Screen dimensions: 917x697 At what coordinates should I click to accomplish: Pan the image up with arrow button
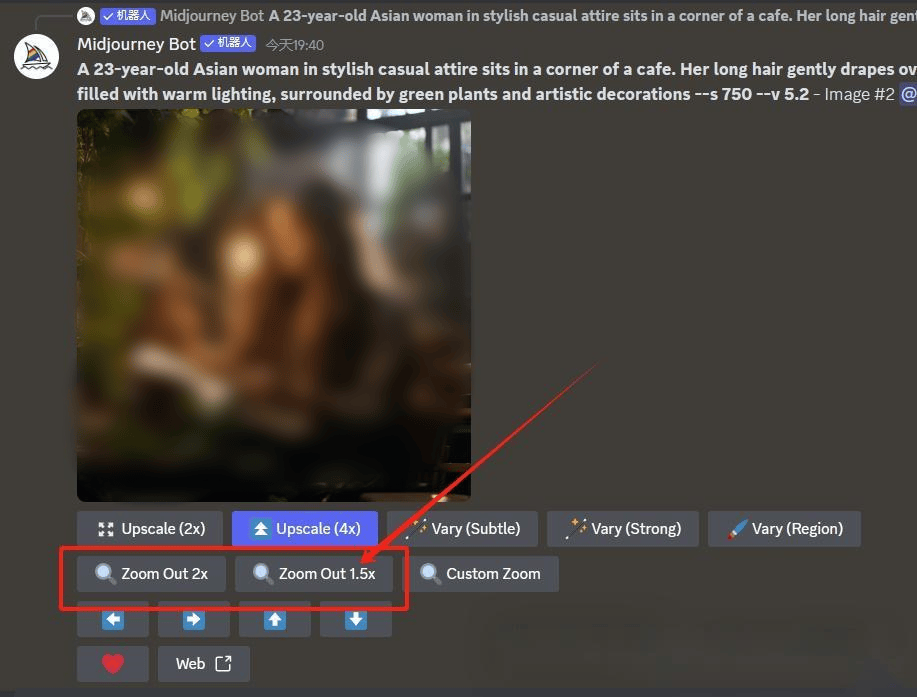(x=275, y=619)
